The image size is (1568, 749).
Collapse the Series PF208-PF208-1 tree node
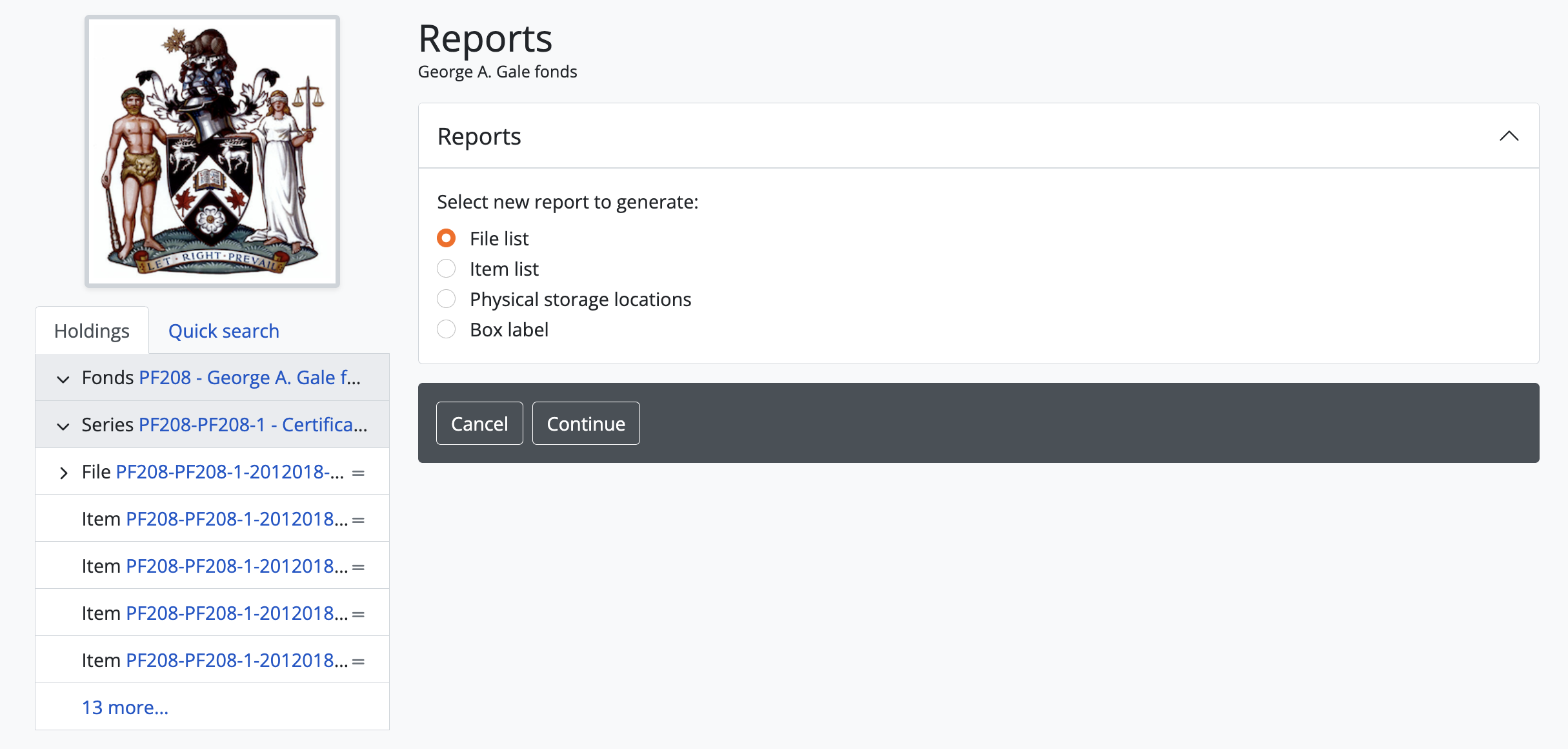(63, 426)
